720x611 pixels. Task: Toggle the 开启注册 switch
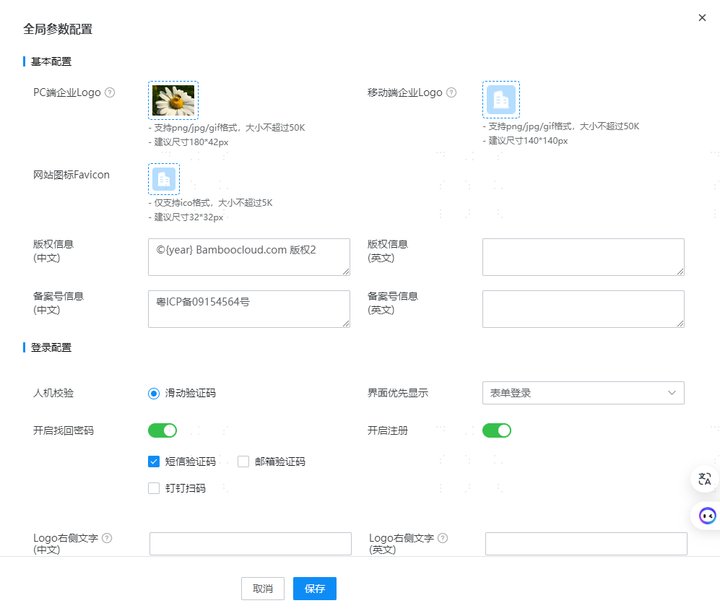point(496,431)
